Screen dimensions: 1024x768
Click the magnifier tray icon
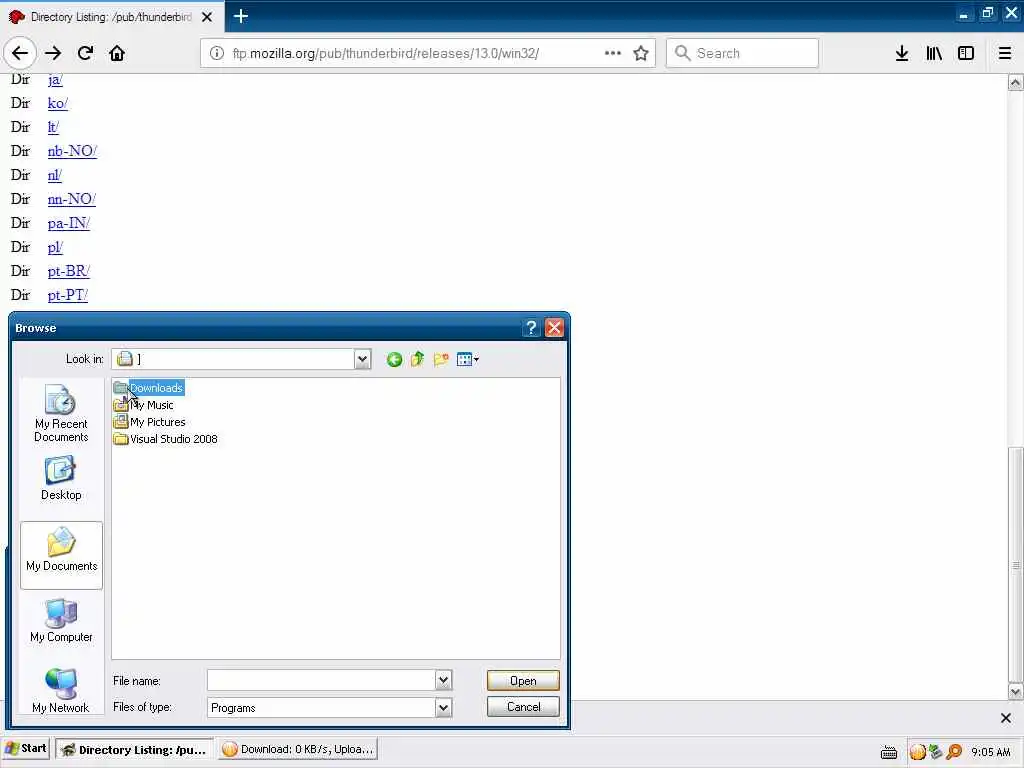point(954,752)
